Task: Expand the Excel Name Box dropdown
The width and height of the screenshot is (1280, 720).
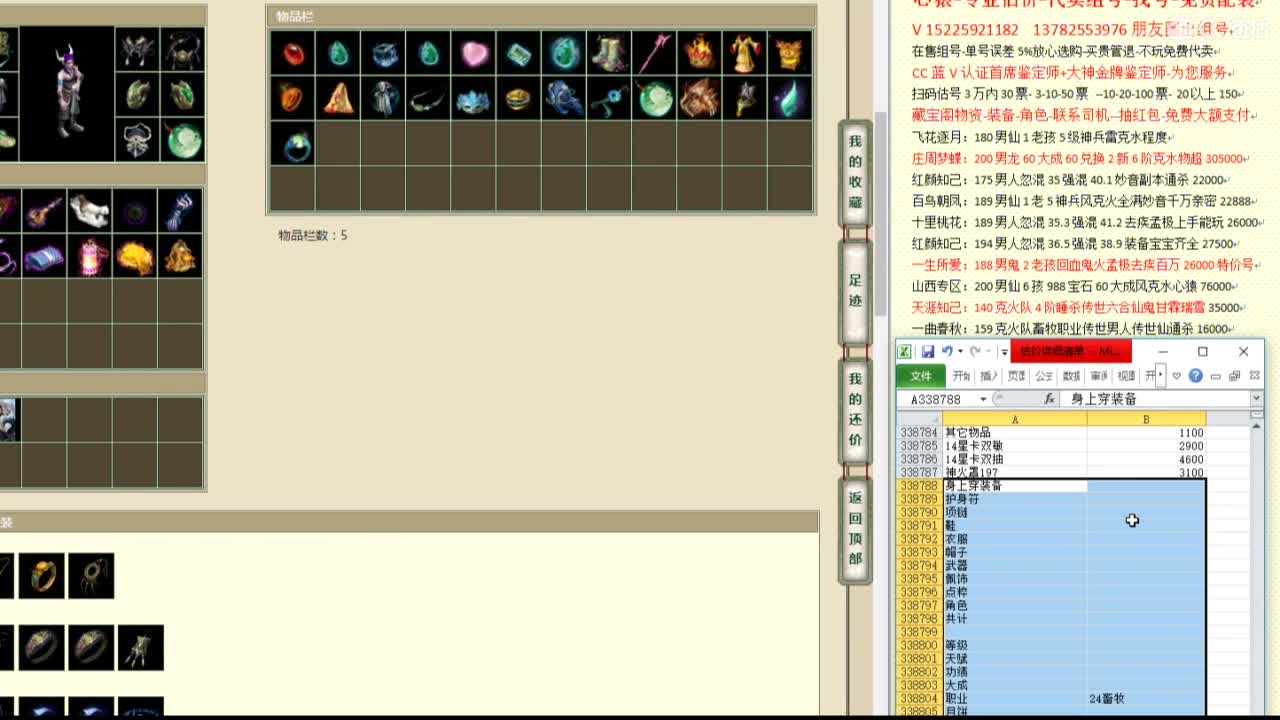Action: pos(983,399)
